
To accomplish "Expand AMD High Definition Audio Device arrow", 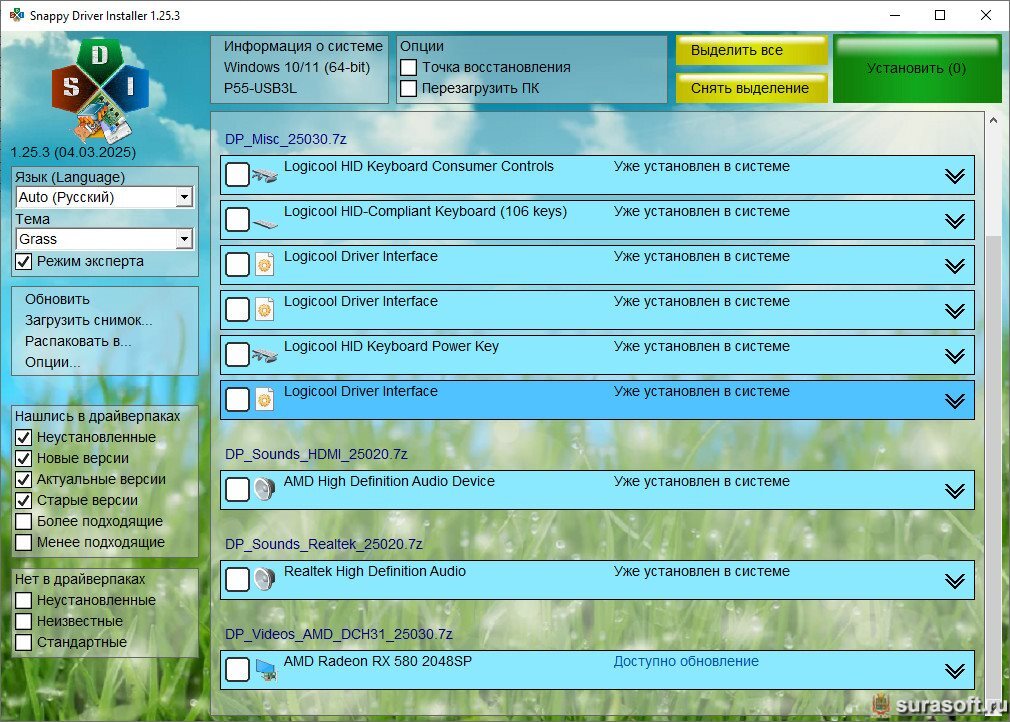I will (x=955, y=491).
